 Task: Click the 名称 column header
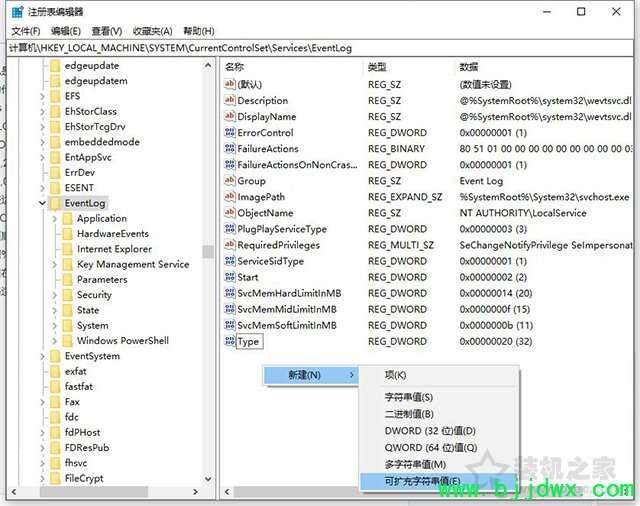[291, 67]
